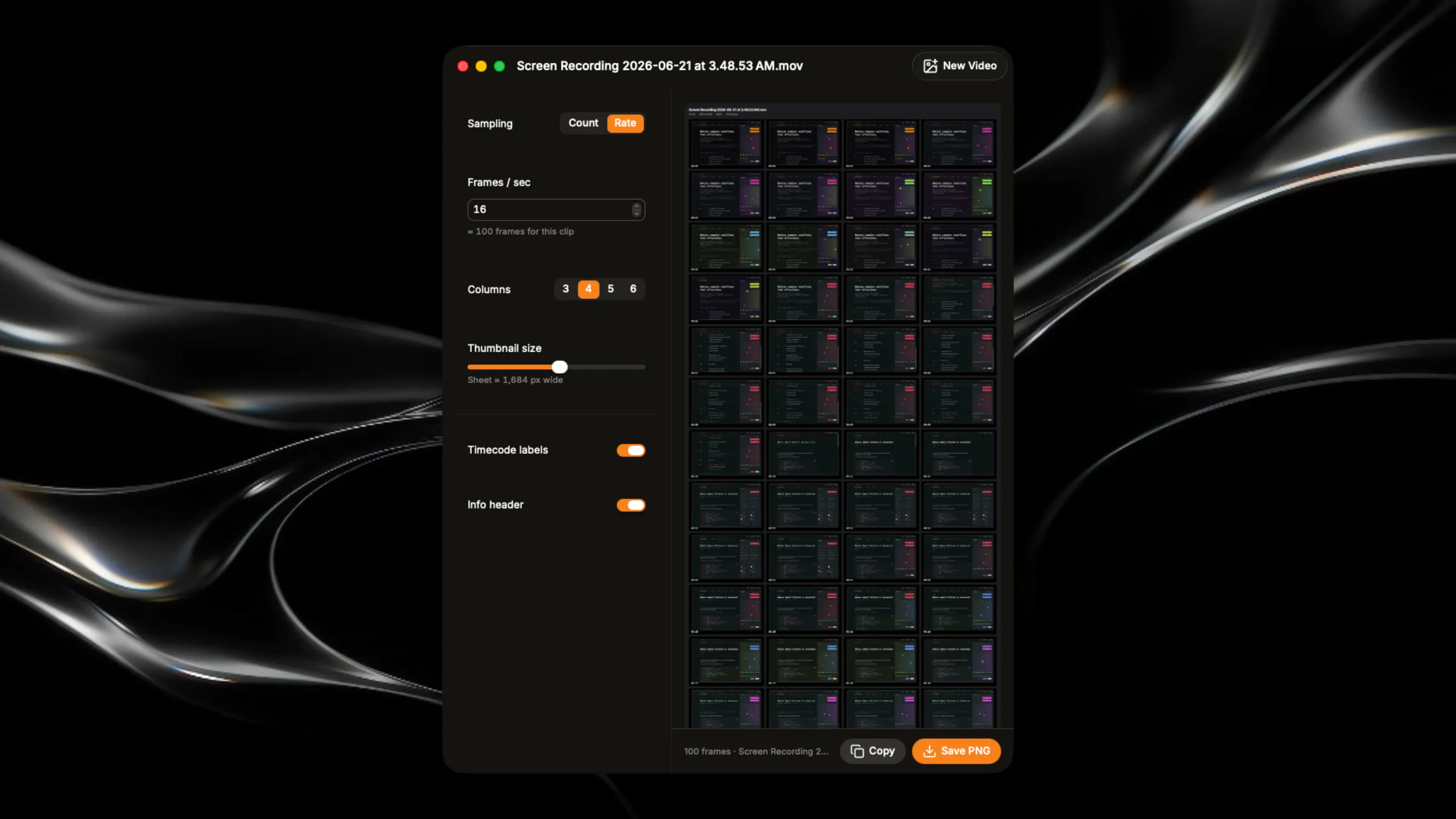This screenshot has height=819, width=1456.
Task: Click the Sampling label
Action: pos(490,123)
